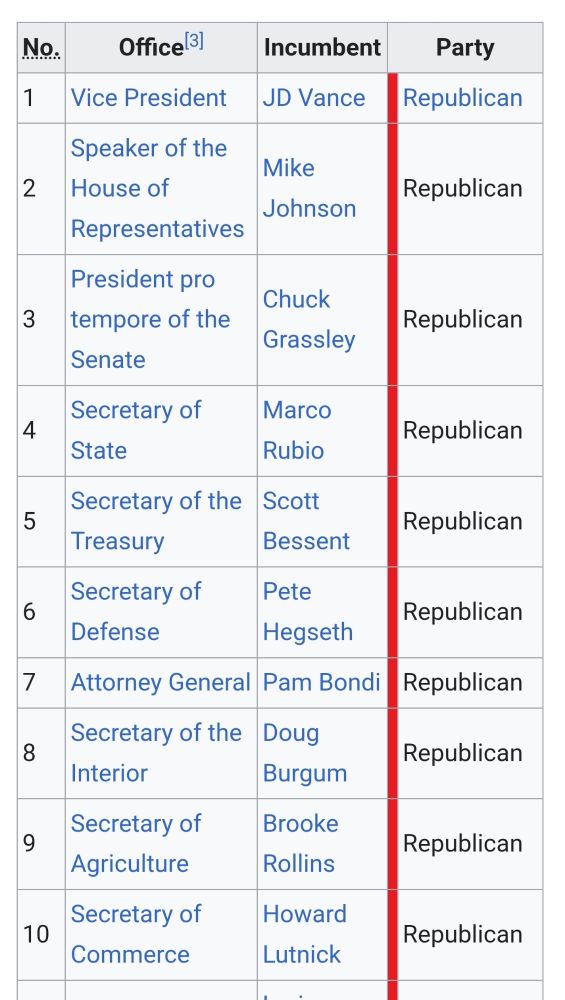Open the Vice President office link
Screen dimensions: 565x1000
coord(149,98)
